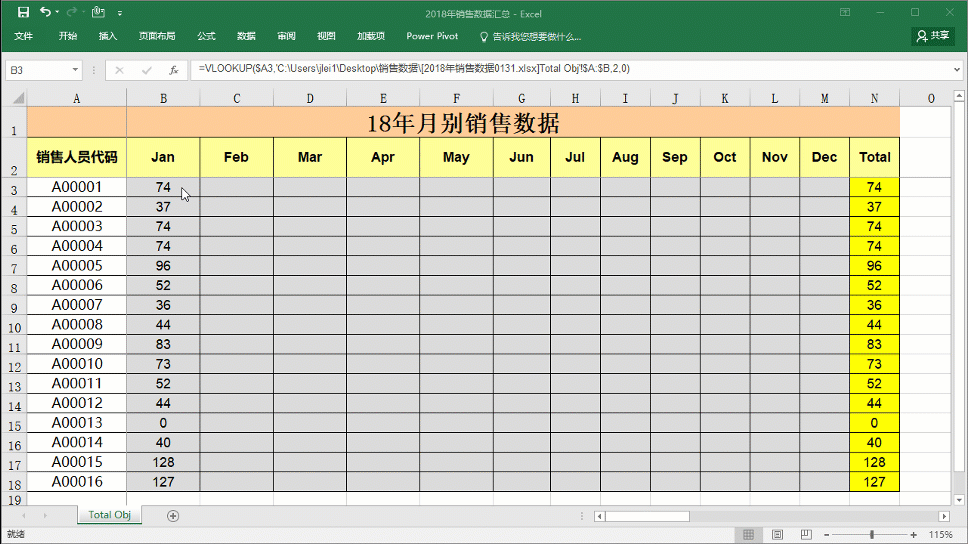Open the 加载项 ribbon tab
Viewport: 968px width, 544px height.
tap(370, 36)
